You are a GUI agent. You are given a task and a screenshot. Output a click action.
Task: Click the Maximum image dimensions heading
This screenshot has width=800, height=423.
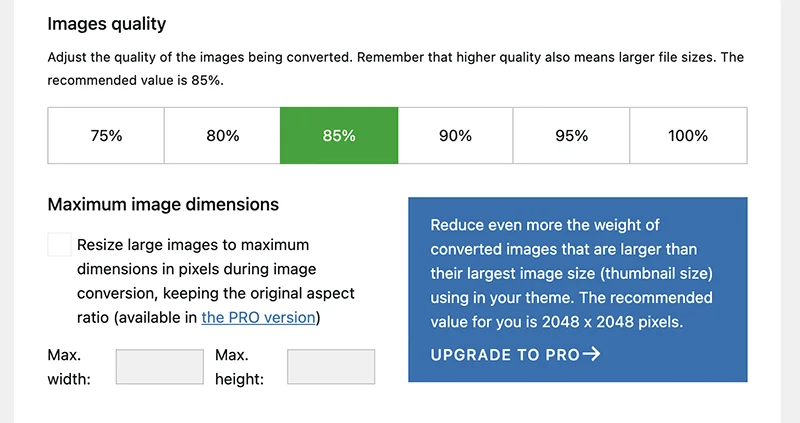click(x=163, y=204)
